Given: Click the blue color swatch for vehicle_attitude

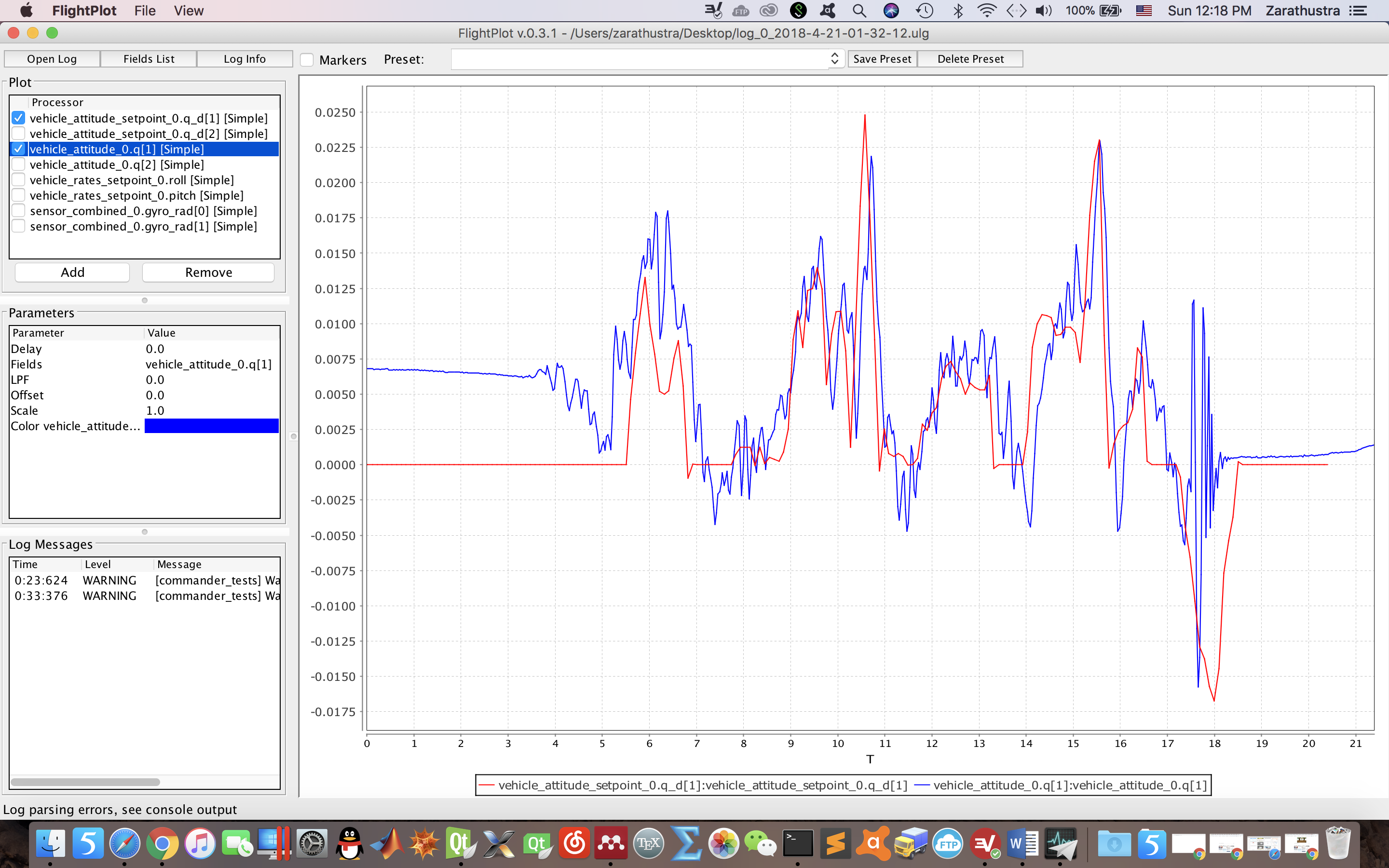Looking at the screenshot, I should coord(211,426).
